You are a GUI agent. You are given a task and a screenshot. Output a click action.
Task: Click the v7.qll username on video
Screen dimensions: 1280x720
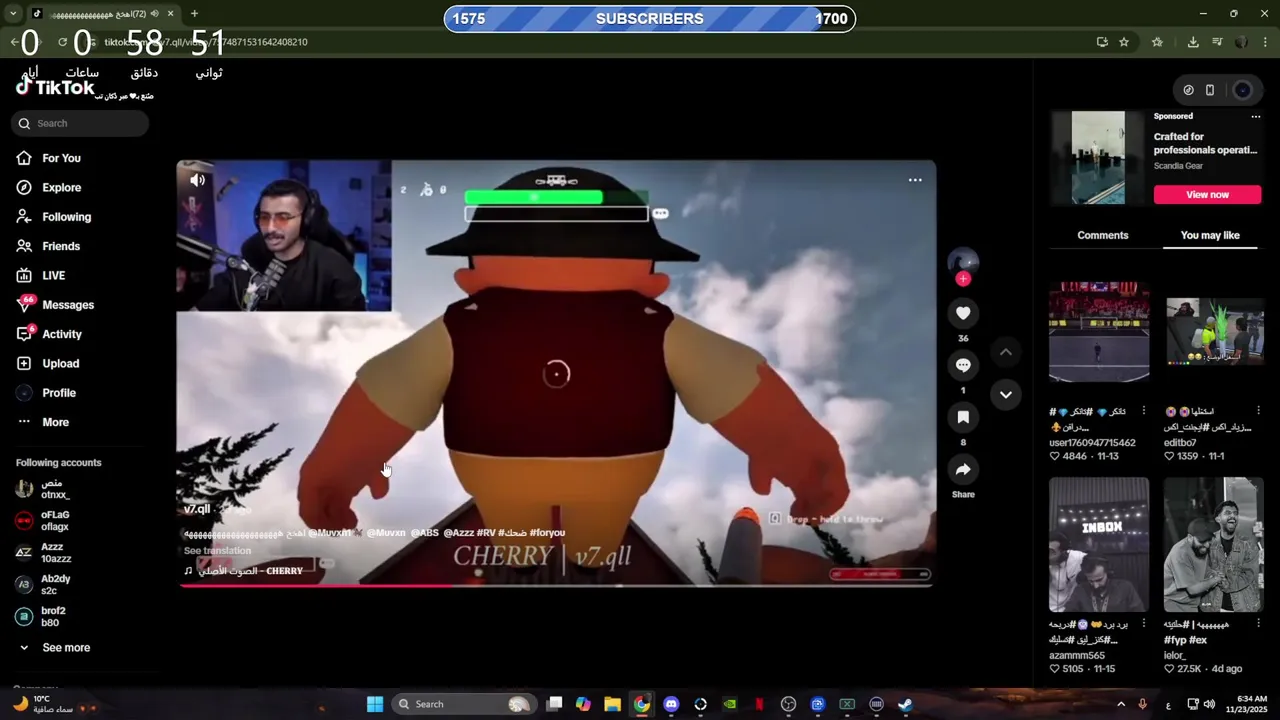tap(197, 509)
